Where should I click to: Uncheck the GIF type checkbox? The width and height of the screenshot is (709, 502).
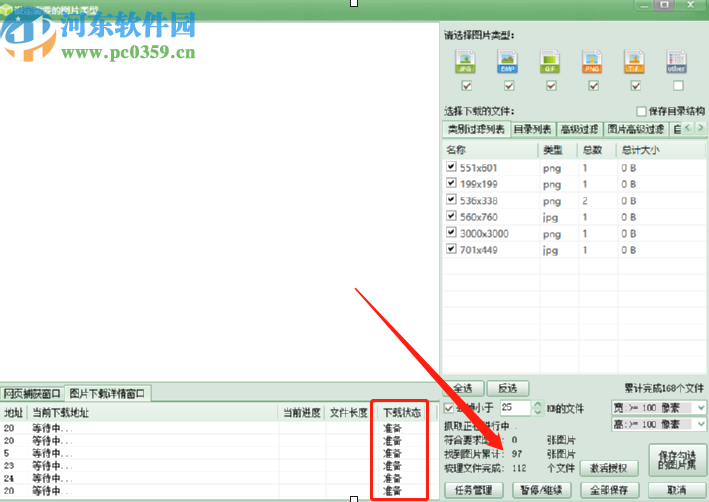551,85
